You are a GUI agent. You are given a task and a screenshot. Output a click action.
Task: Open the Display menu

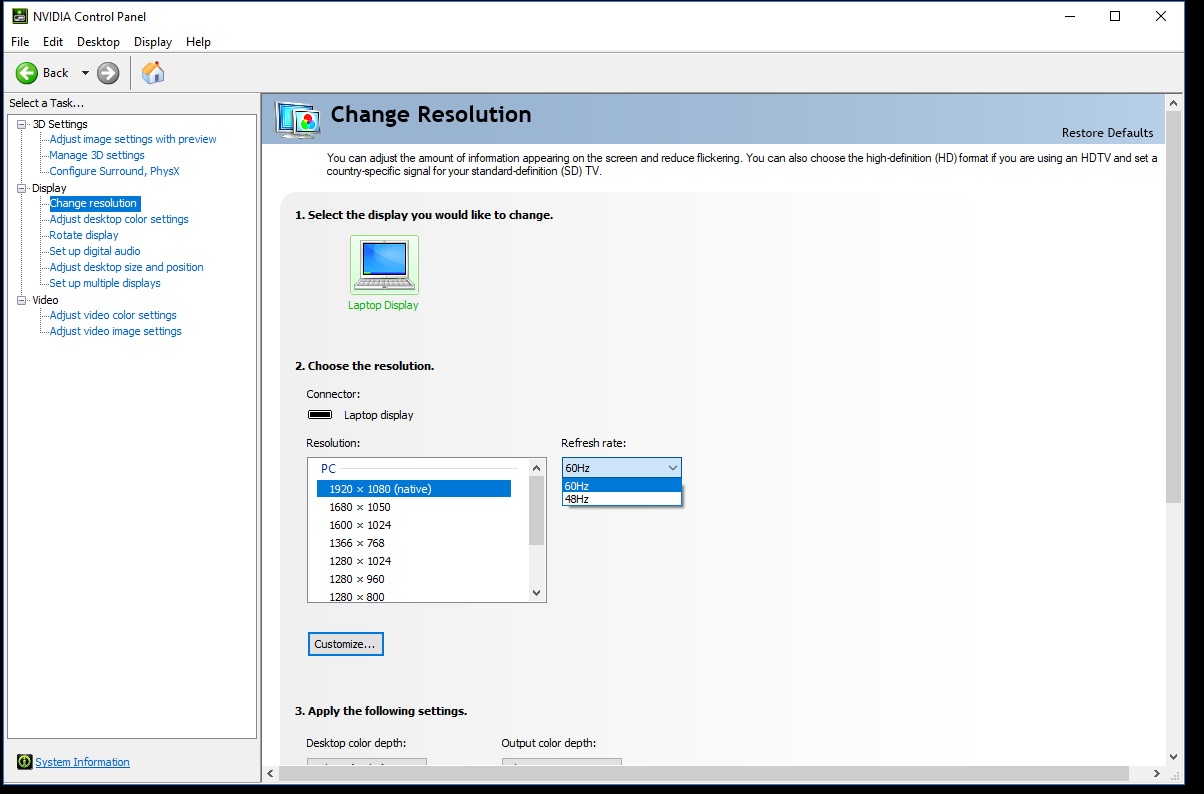coord(153,42)
